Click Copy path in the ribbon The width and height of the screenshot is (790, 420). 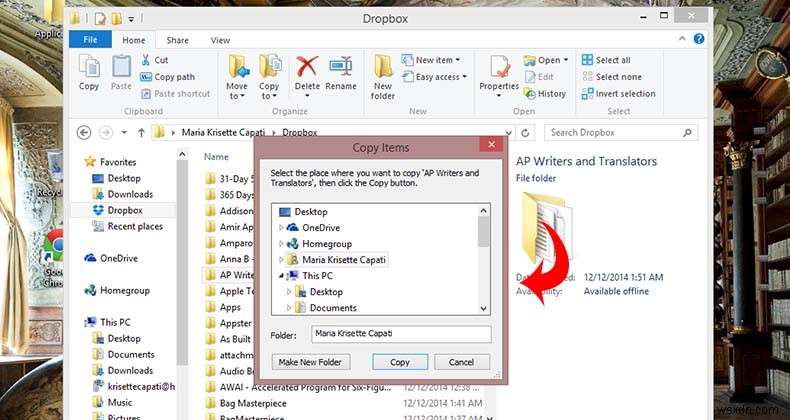pos(167,77)
